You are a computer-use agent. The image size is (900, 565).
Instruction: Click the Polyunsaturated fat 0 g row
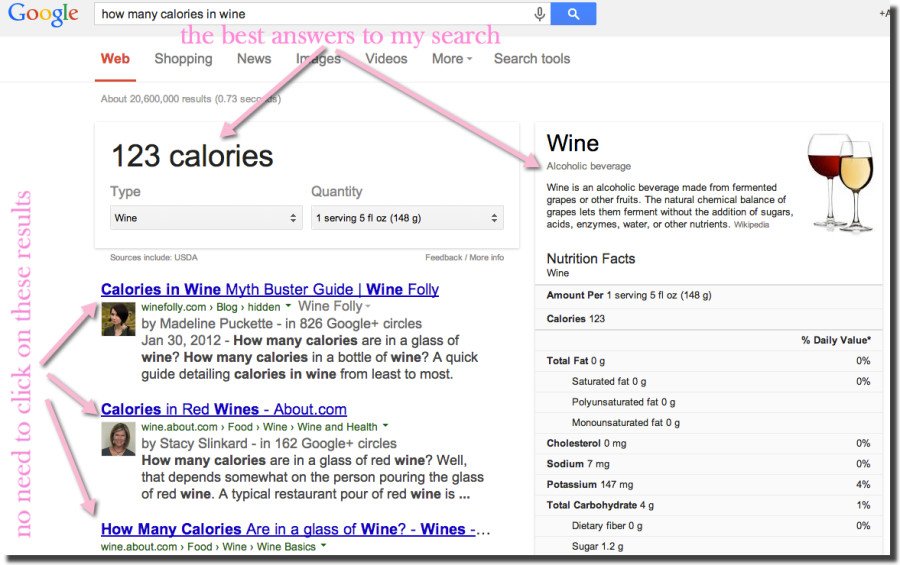tap(708, 402)
